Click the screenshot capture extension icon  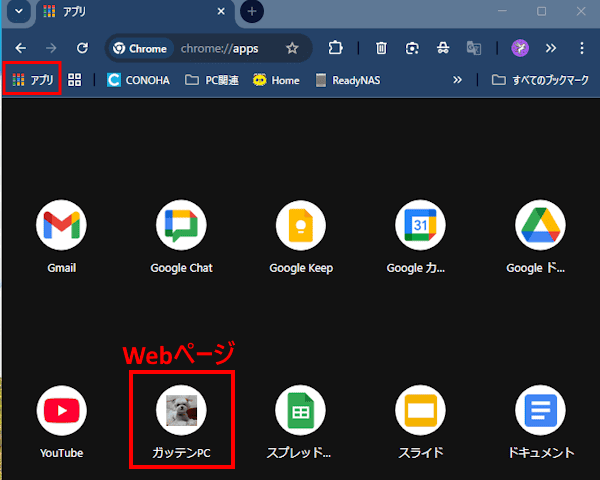pos(412,48)
